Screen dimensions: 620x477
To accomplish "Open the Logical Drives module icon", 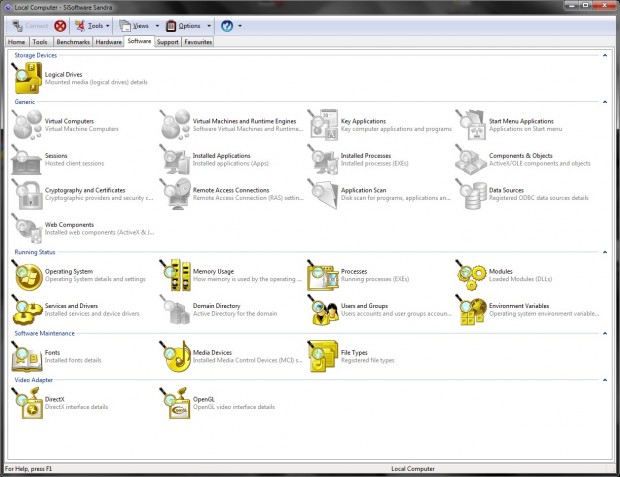I will pos(27,78).
